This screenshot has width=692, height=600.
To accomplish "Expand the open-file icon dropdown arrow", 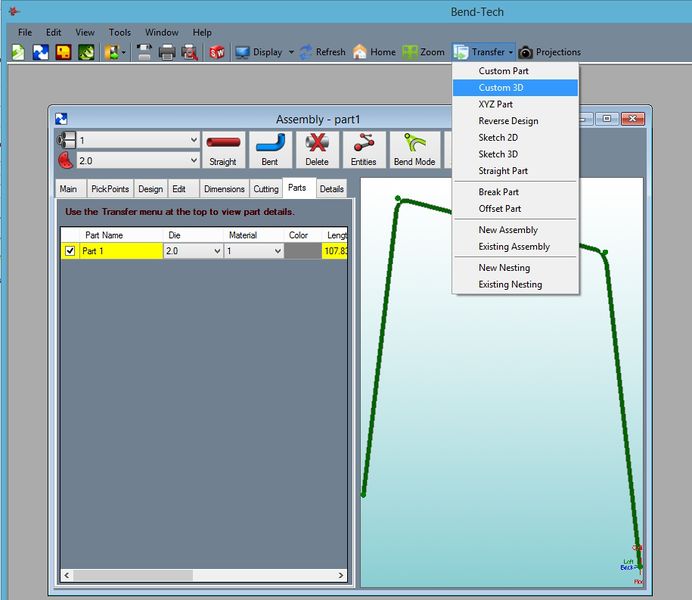I will tap(124, 52).
